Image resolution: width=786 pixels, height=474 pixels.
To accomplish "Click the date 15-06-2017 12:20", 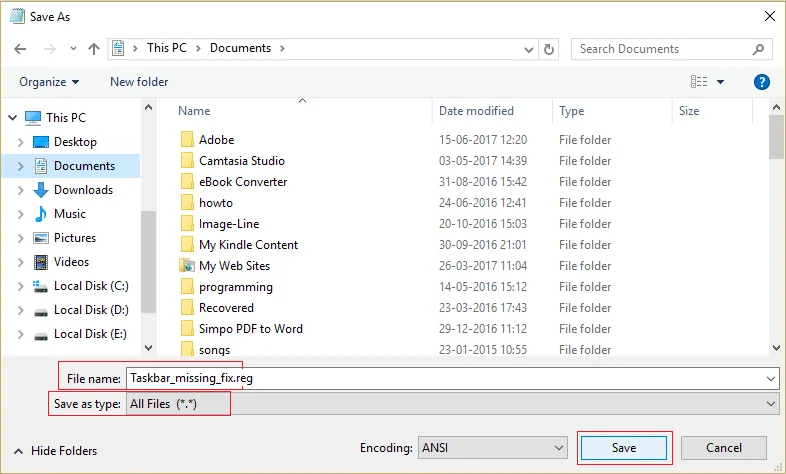I will [x=483, y=140].
